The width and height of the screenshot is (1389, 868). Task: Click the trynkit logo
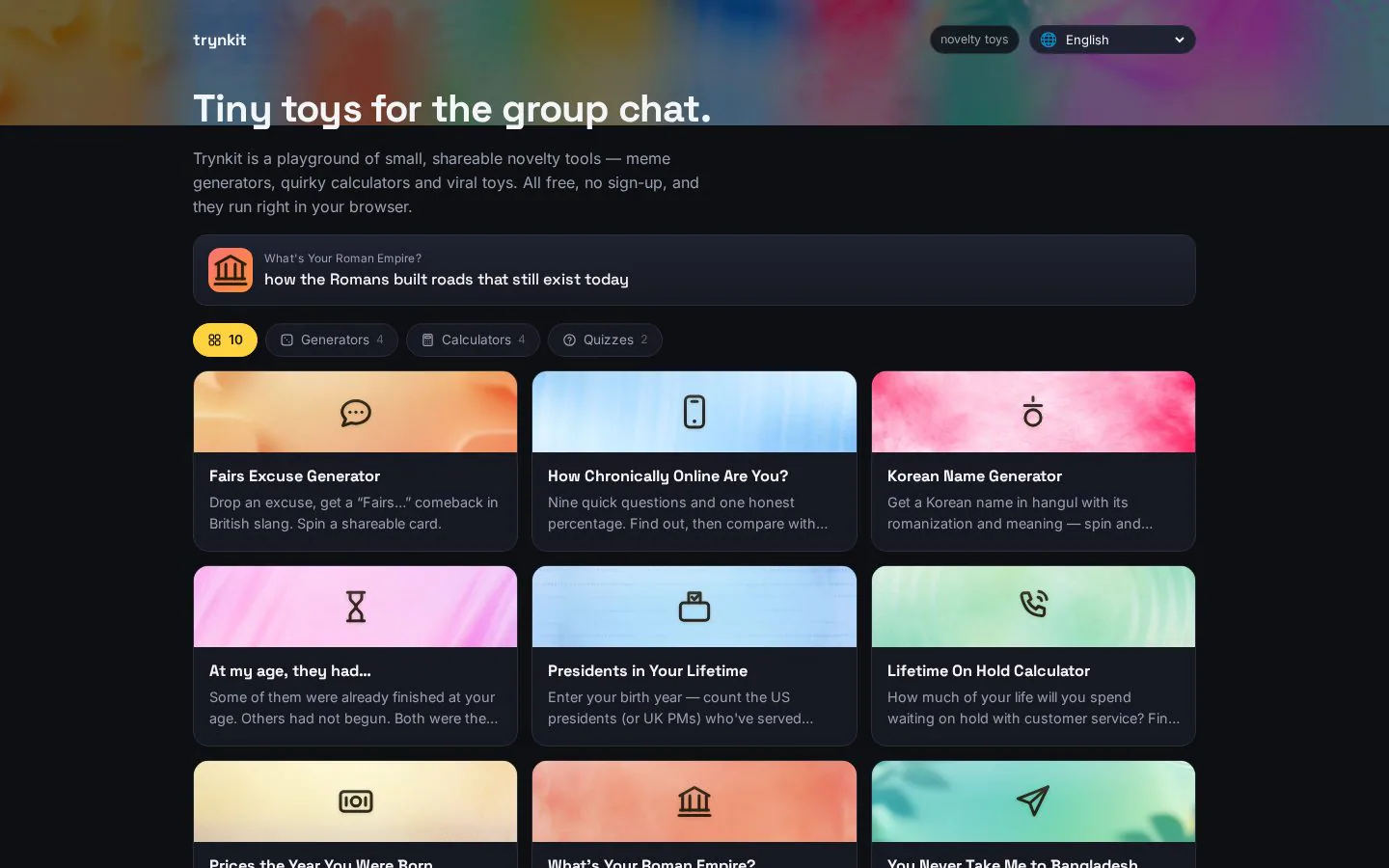point(219,40)
